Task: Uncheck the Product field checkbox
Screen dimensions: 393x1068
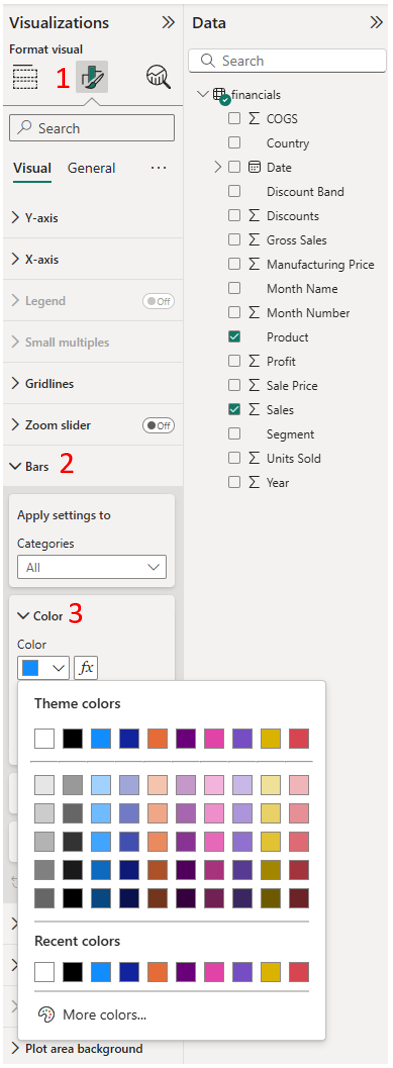Action: 234,337
